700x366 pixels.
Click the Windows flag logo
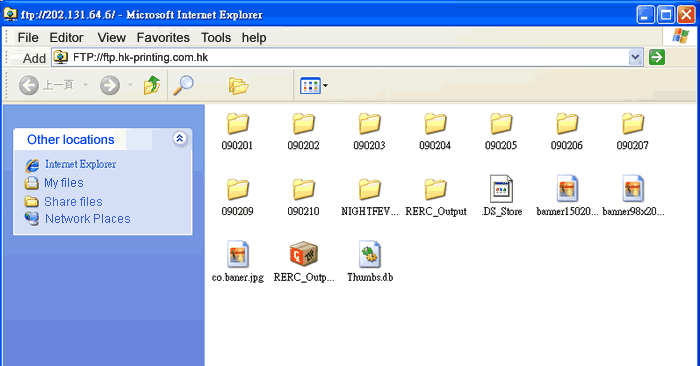coord(680,36)
